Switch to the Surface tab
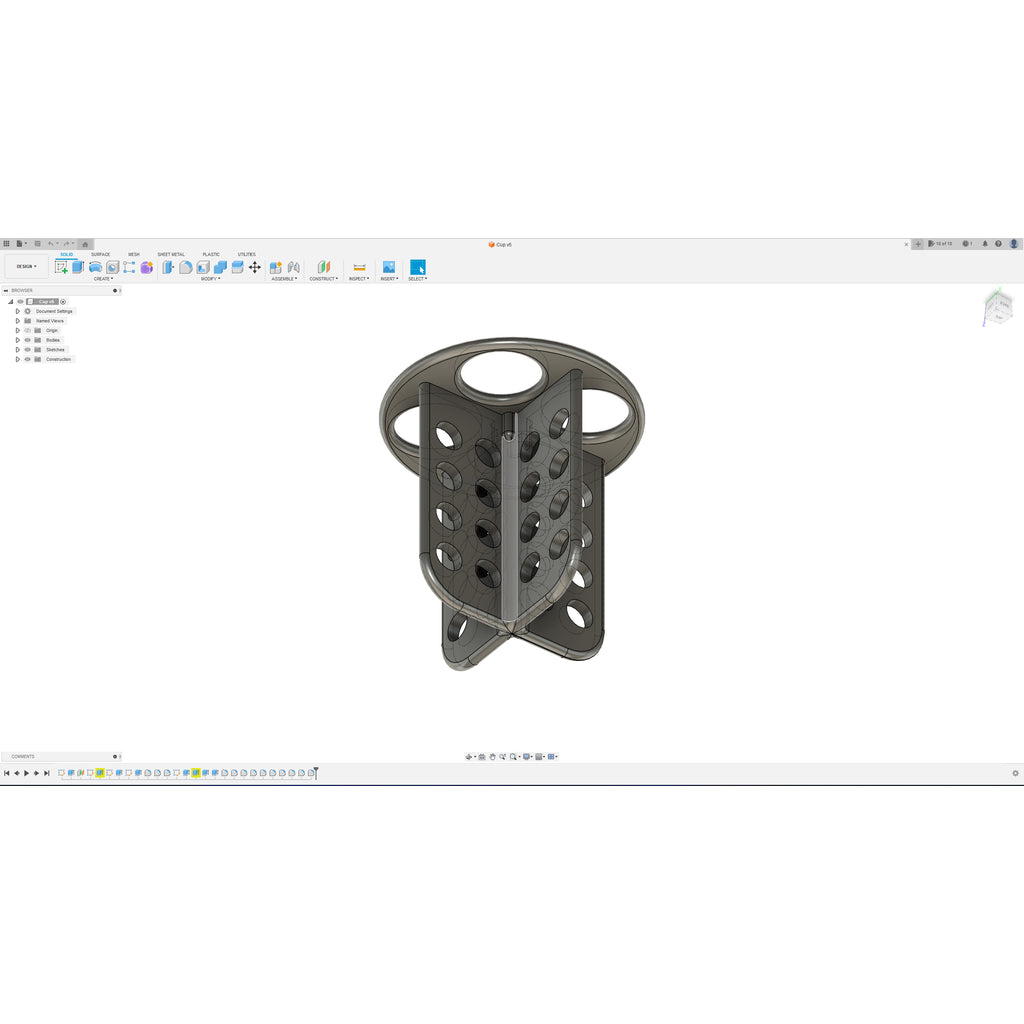This screenshot has width=1024, height=1024. [x=101, y=254]
